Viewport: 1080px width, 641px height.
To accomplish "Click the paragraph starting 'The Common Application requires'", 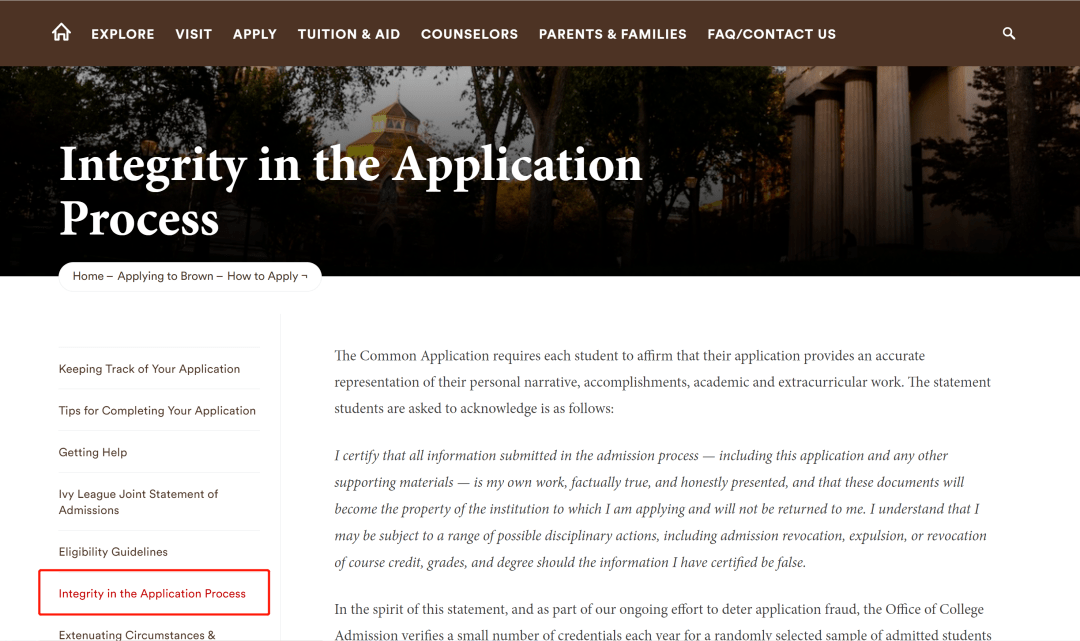I will (x=663, y=382).
